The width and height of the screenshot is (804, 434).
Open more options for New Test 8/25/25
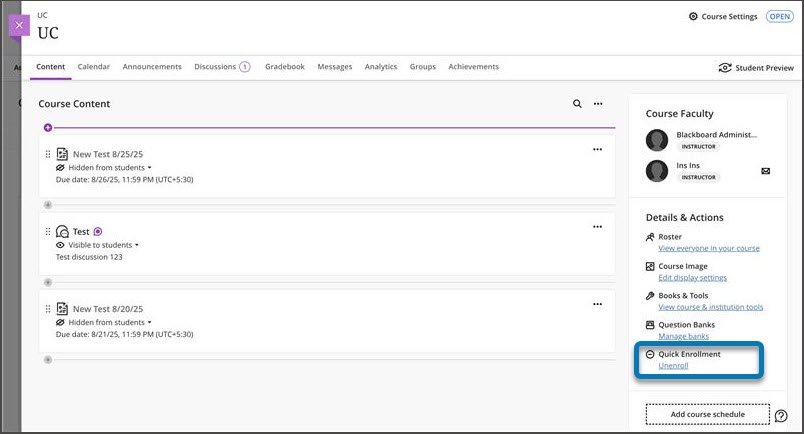point(597,150)
